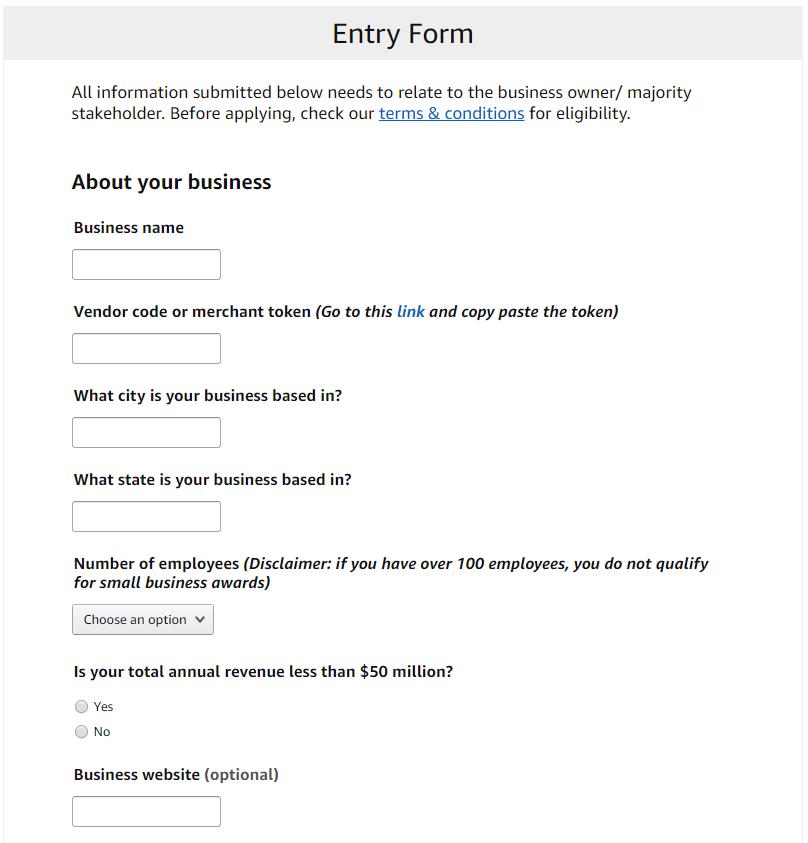Choose the No radio button for annual revenue
The image size is (808, 843).
82,732
